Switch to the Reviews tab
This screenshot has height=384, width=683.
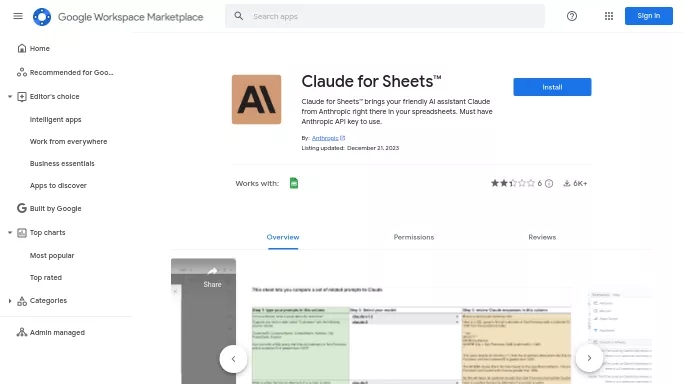pos(542,237)
